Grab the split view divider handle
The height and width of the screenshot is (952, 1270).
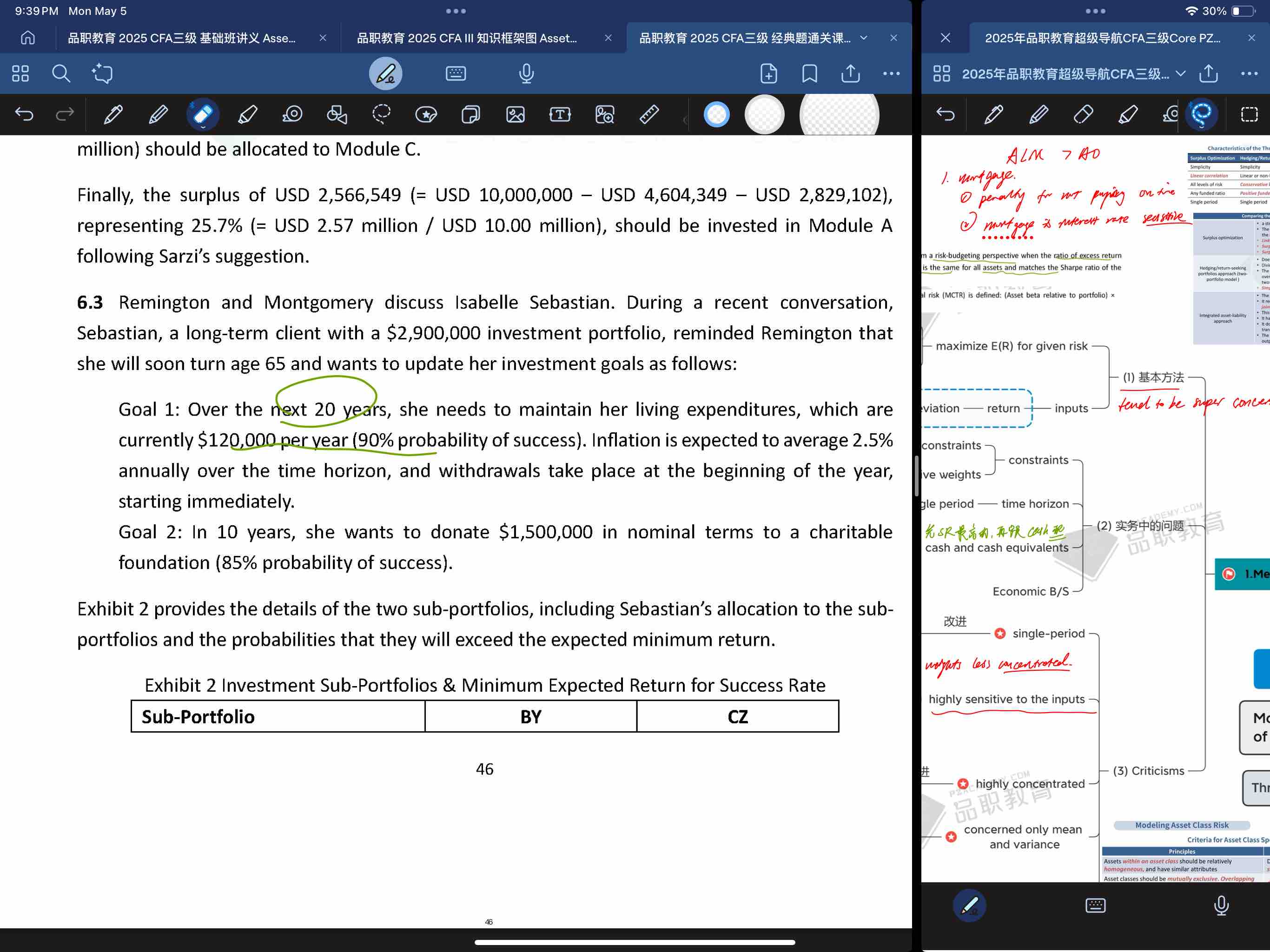tap(917, 476)
